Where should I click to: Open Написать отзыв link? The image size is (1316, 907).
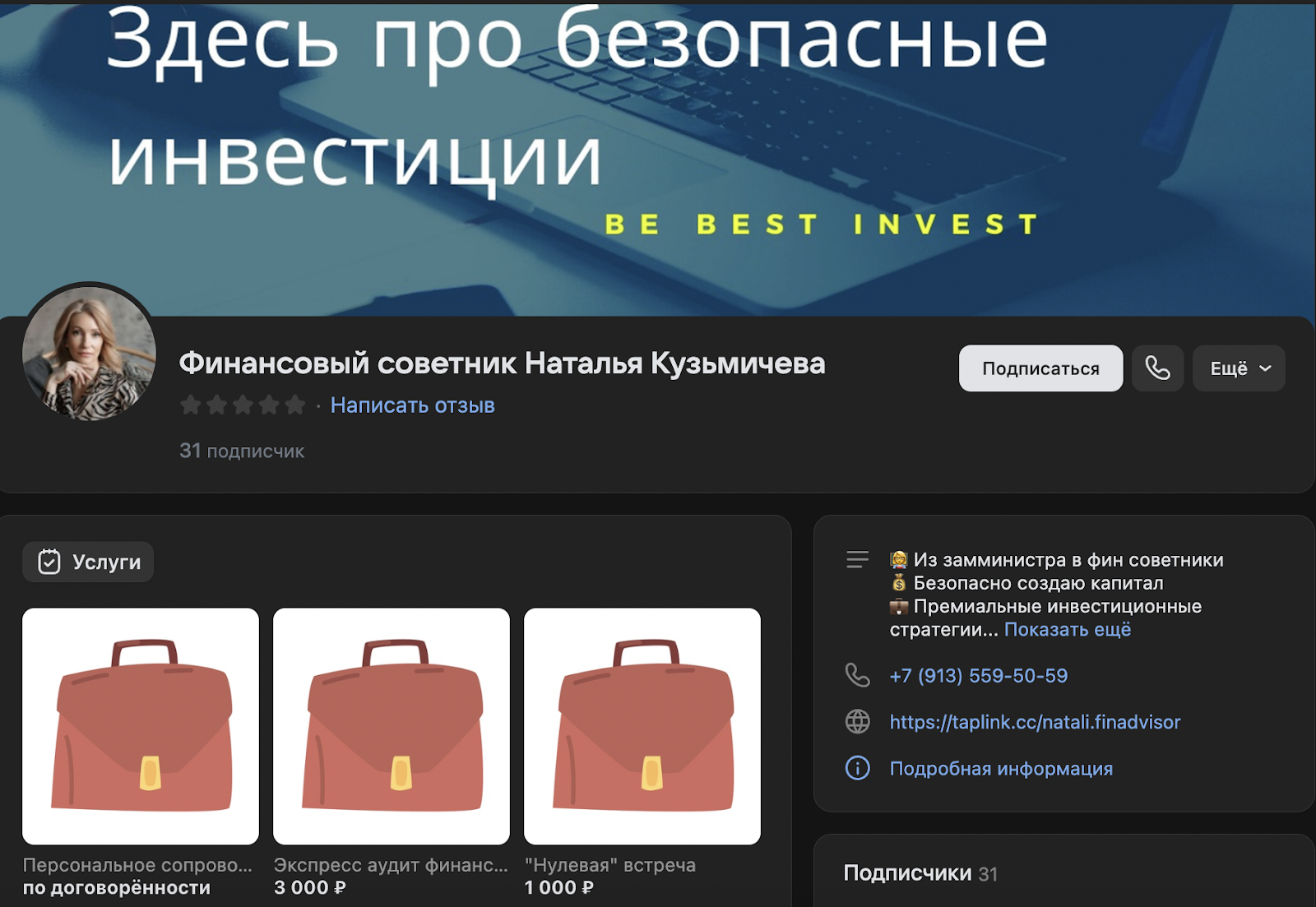[412, 405]
